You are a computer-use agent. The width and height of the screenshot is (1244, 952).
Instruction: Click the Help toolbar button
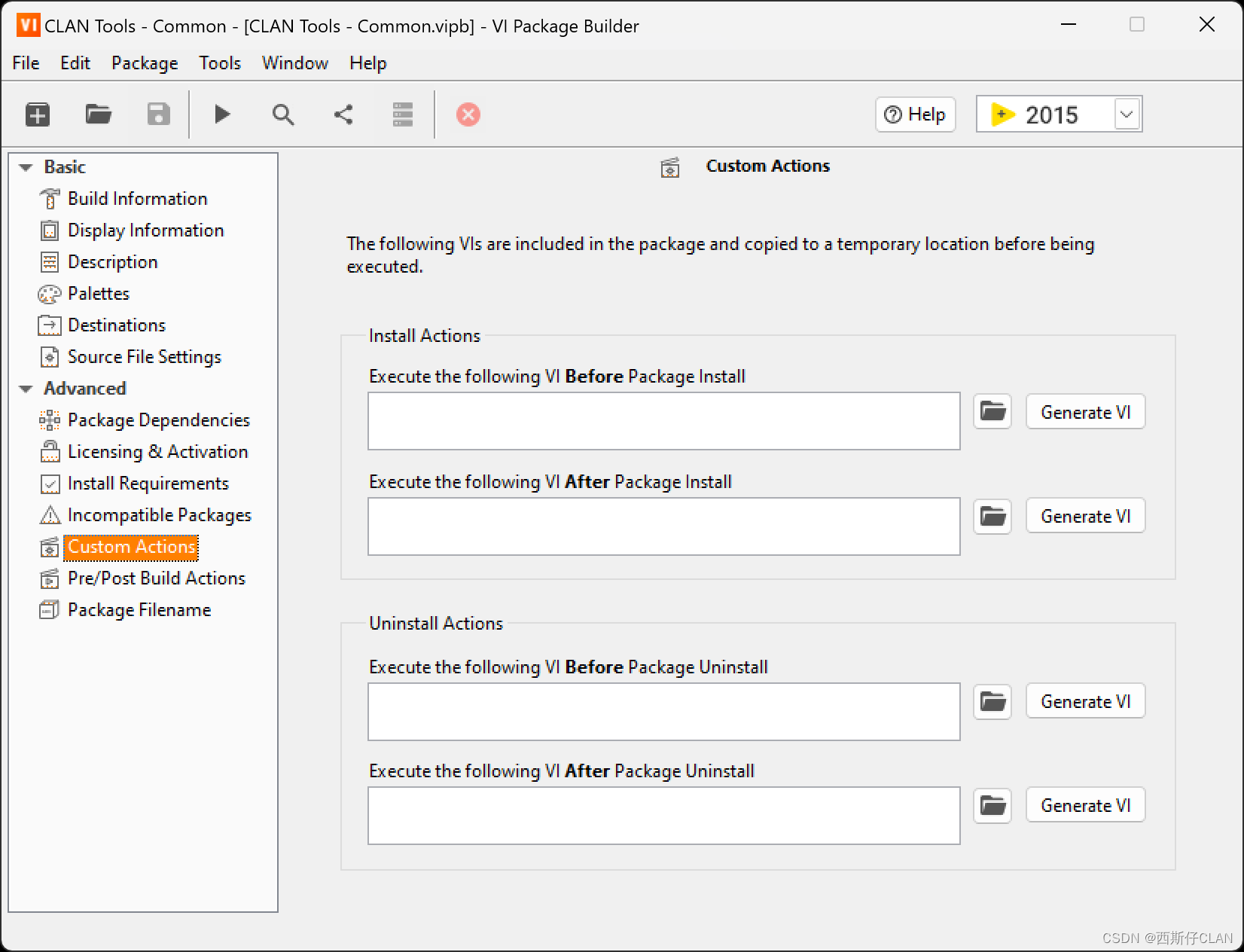916,114
